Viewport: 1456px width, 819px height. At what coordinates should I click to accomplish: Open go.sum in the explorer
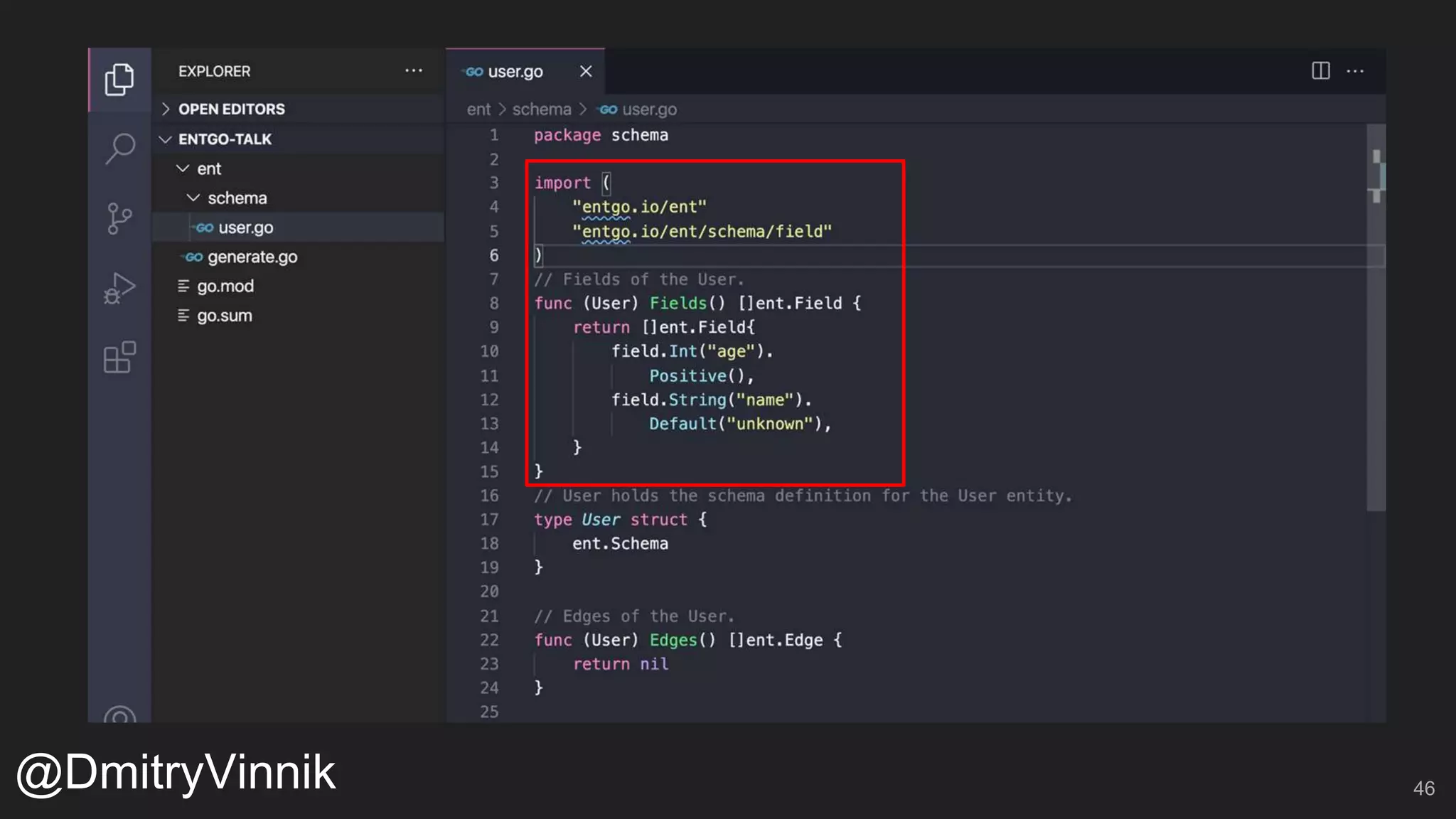[x=224, y=316]
